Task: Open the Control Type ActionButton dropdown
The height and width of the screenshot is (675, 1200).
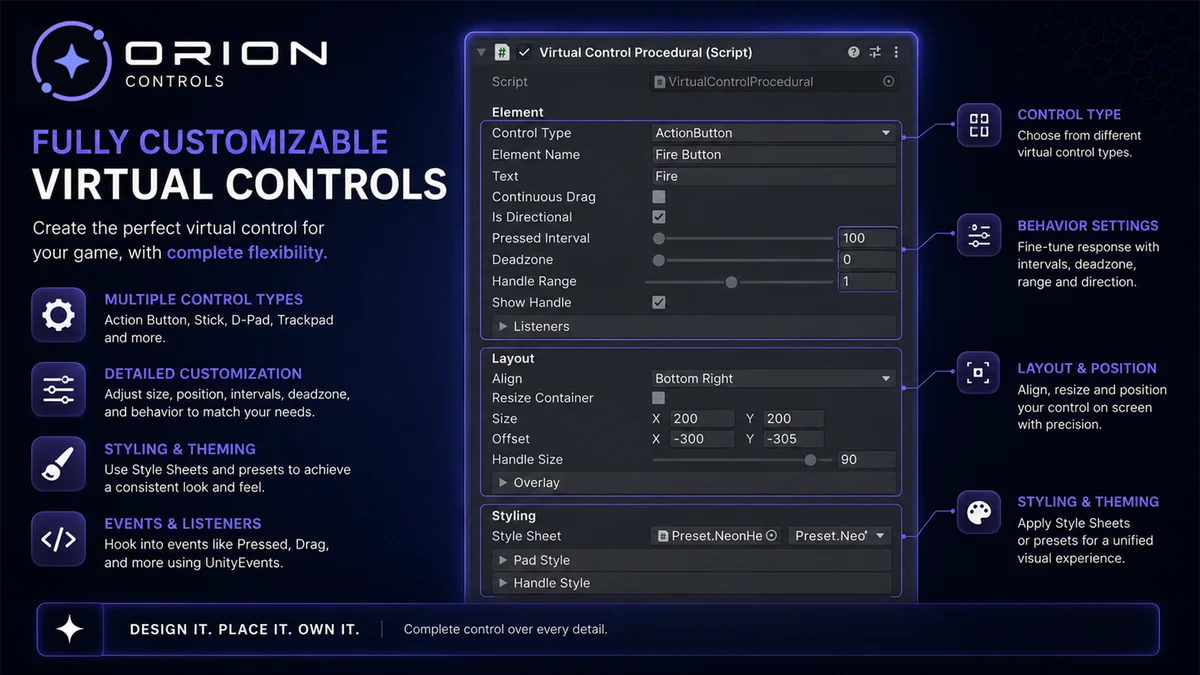Action: 773,133
